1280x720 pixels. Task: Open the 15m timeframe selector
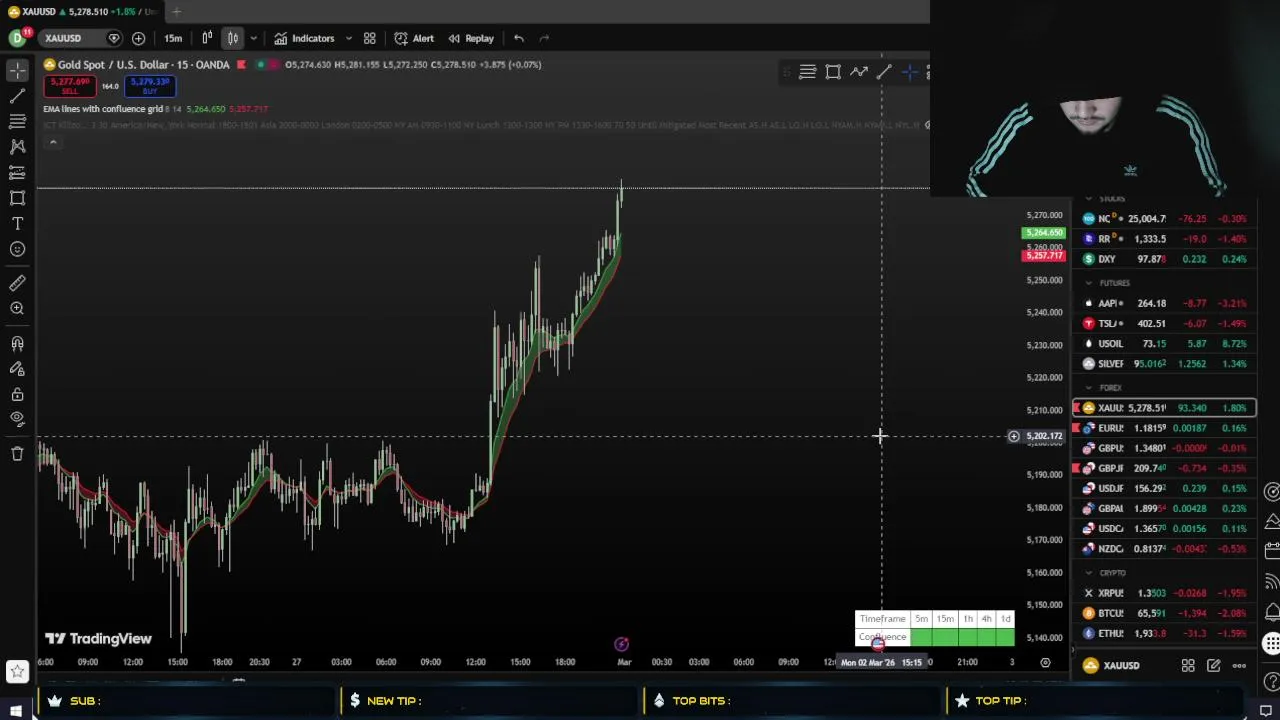(x=173, y=38)
